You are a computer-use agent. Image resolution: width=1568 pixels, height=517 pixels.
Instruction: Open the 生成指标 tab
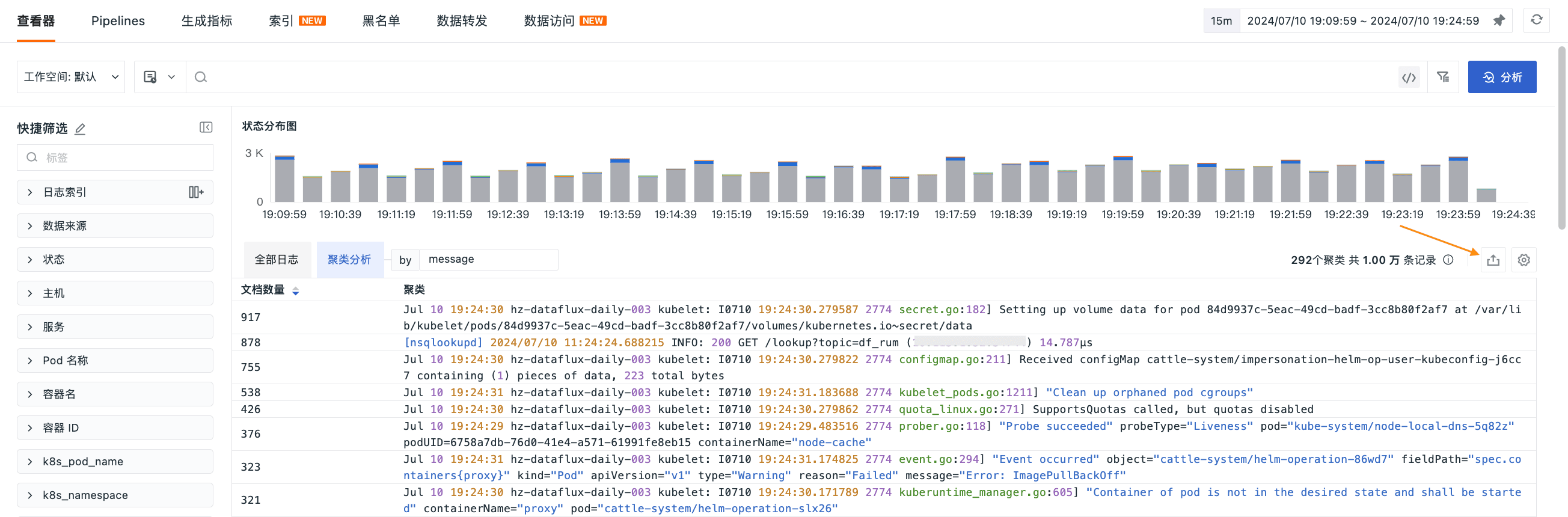tap(207, 20)
